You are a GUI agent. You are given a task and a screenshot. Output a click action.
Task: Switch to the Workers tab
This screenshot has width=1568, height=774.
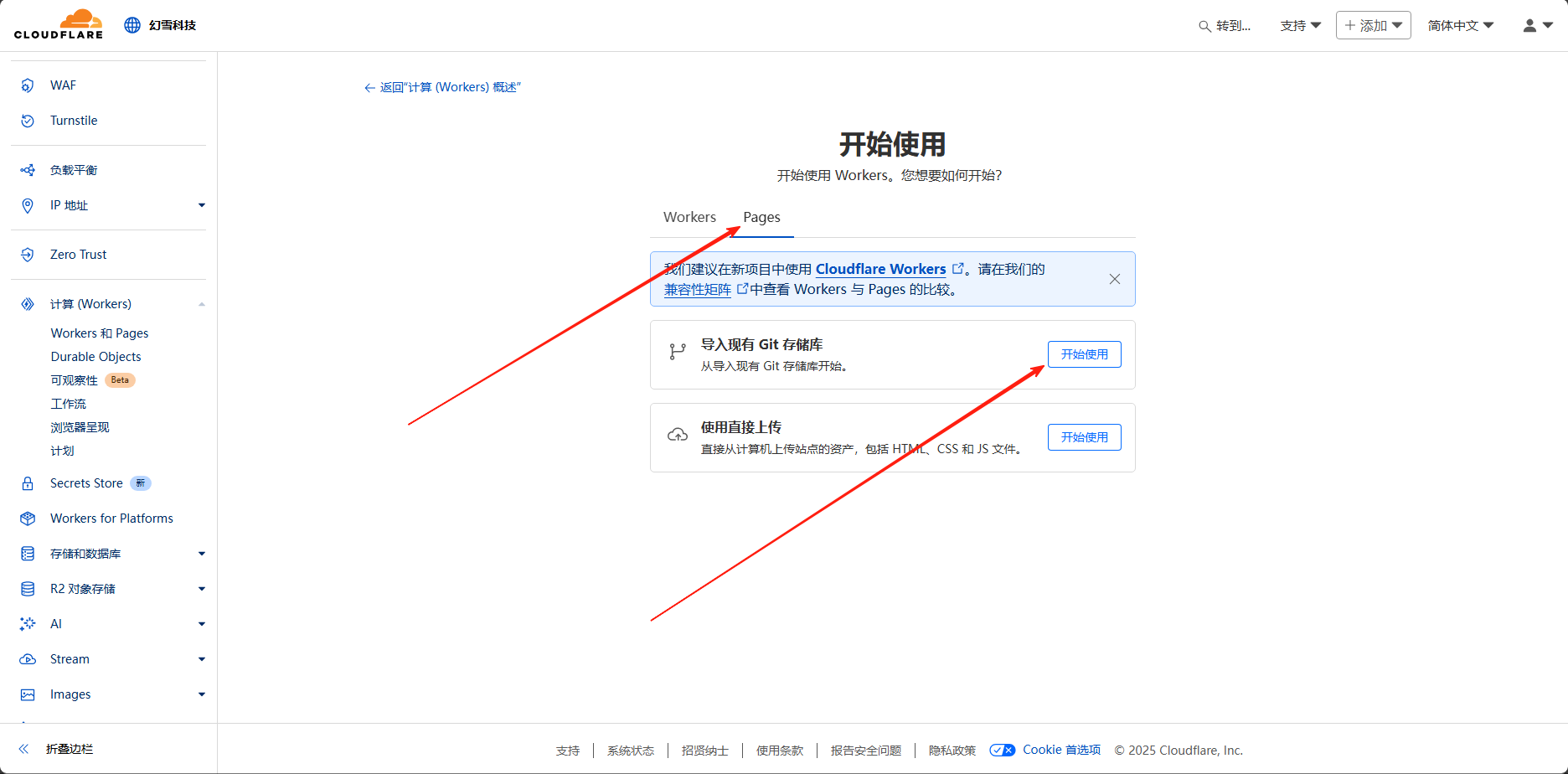689,217
